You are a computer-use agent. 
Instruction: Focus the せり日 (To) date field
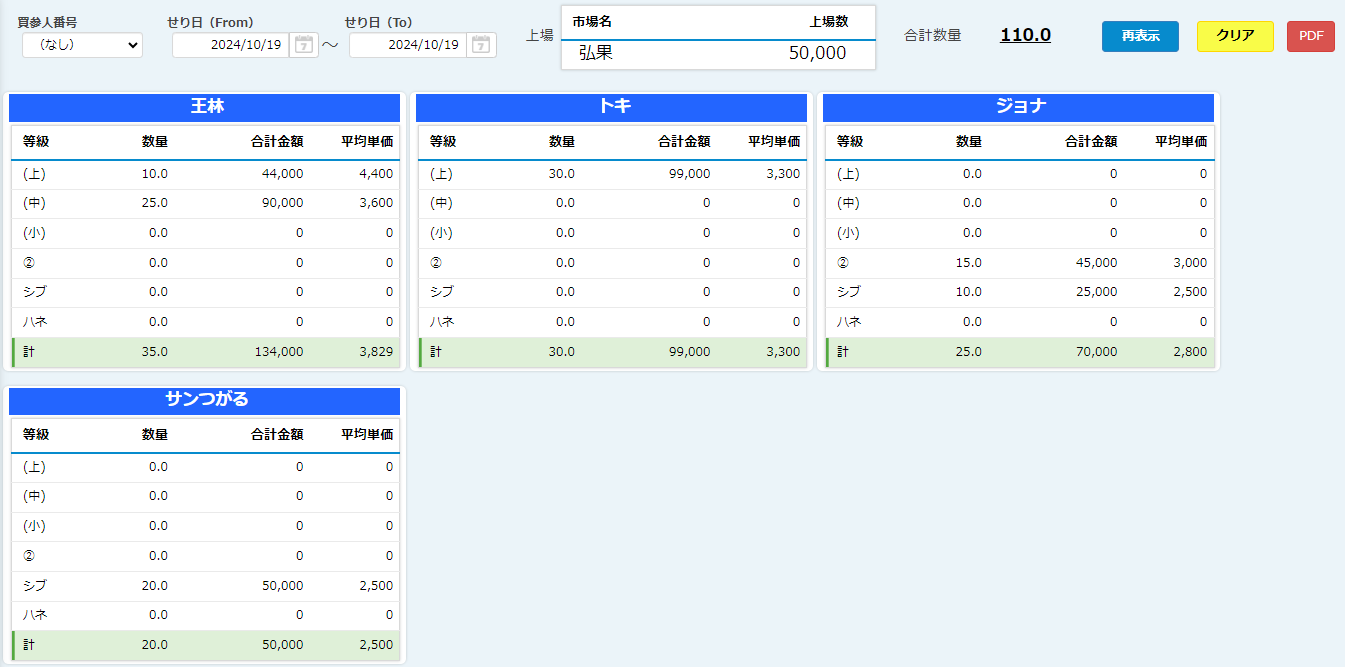(x=408, y=45)
